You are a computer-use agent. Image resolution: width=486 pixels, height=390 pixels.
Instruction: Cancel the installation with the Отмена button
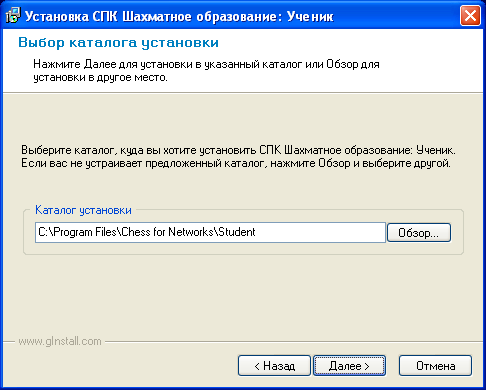[x=435, y=366]
